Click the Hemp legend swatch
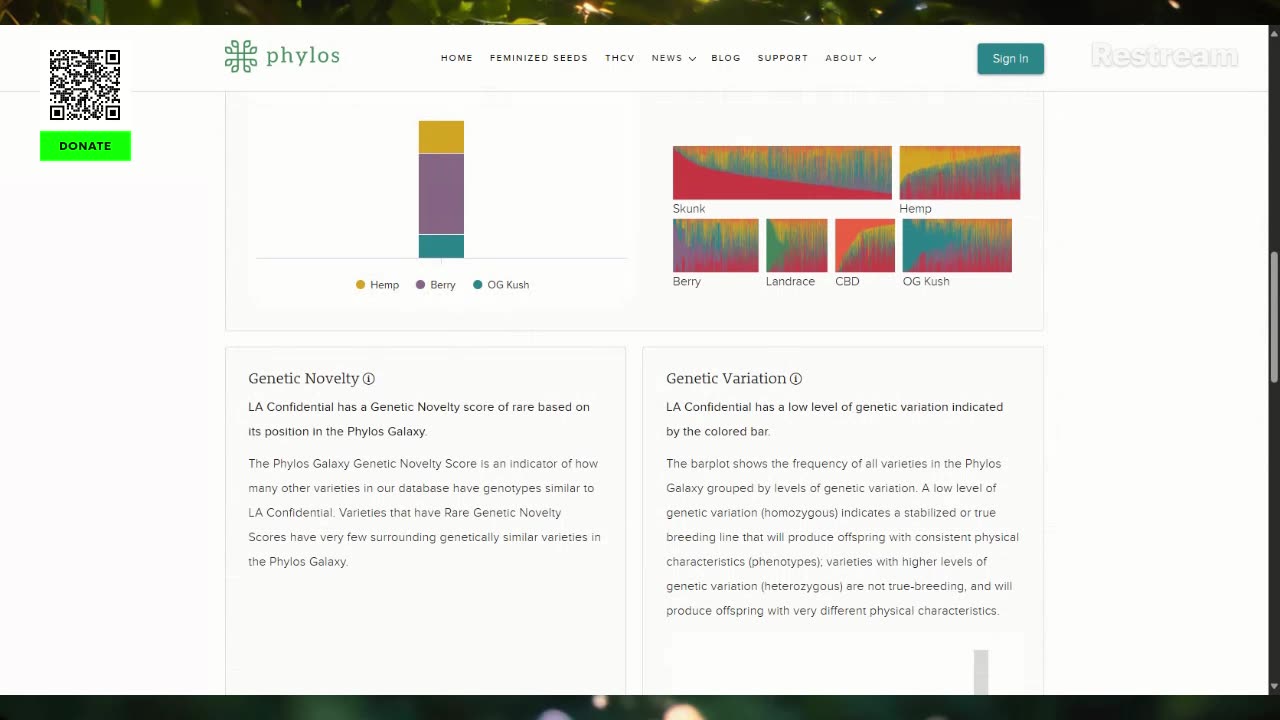This screenshot has height=720, width=1280. pos(360,285)
